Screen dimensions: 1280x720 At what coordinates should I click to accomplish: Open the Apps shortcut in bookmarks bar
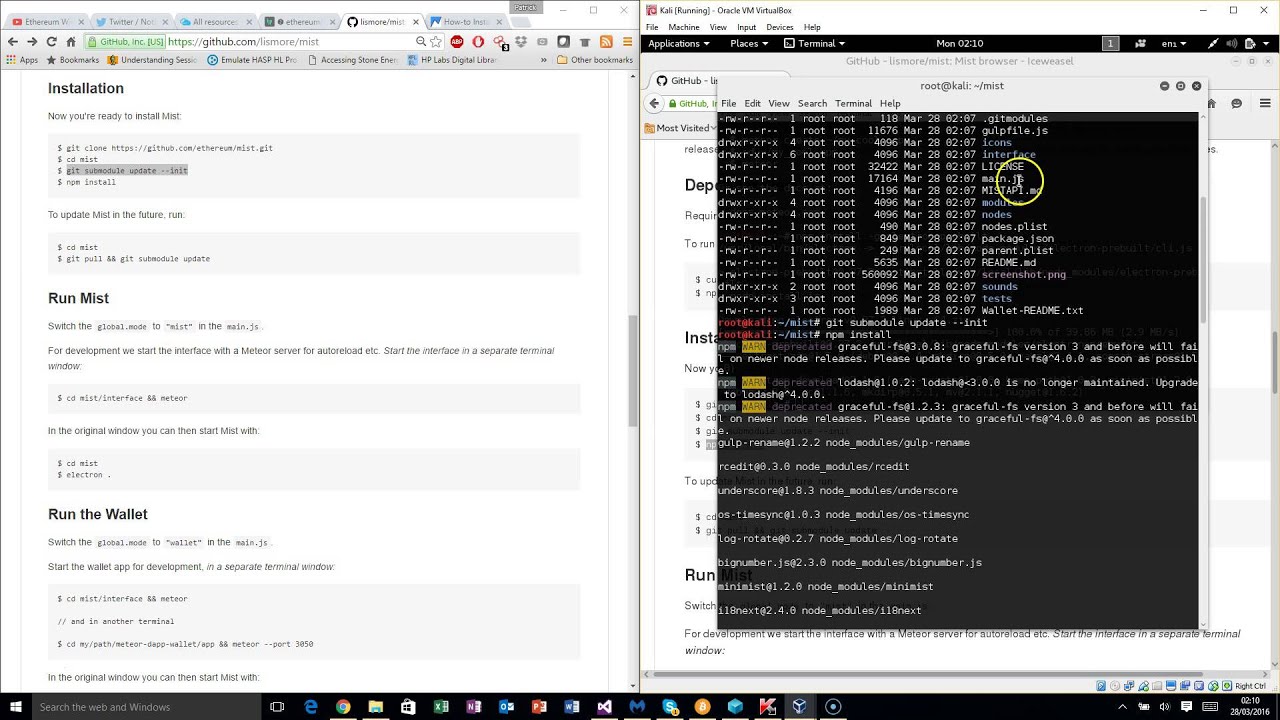coord(22,60)
